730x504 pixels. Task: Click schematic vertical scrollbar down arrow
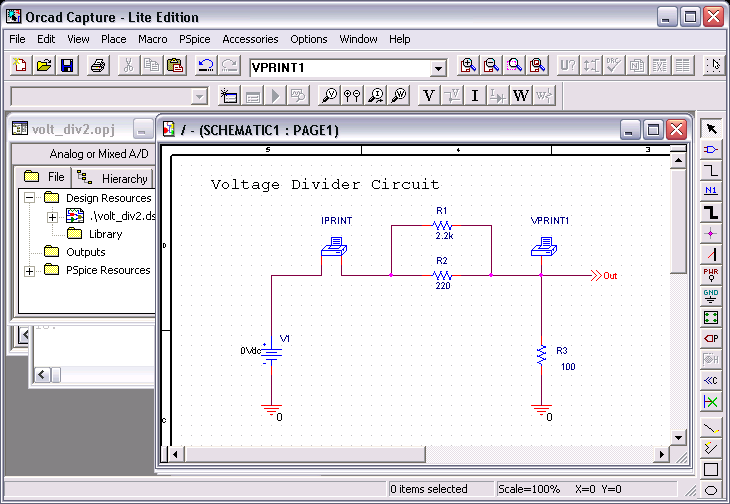tap(678, 437)
